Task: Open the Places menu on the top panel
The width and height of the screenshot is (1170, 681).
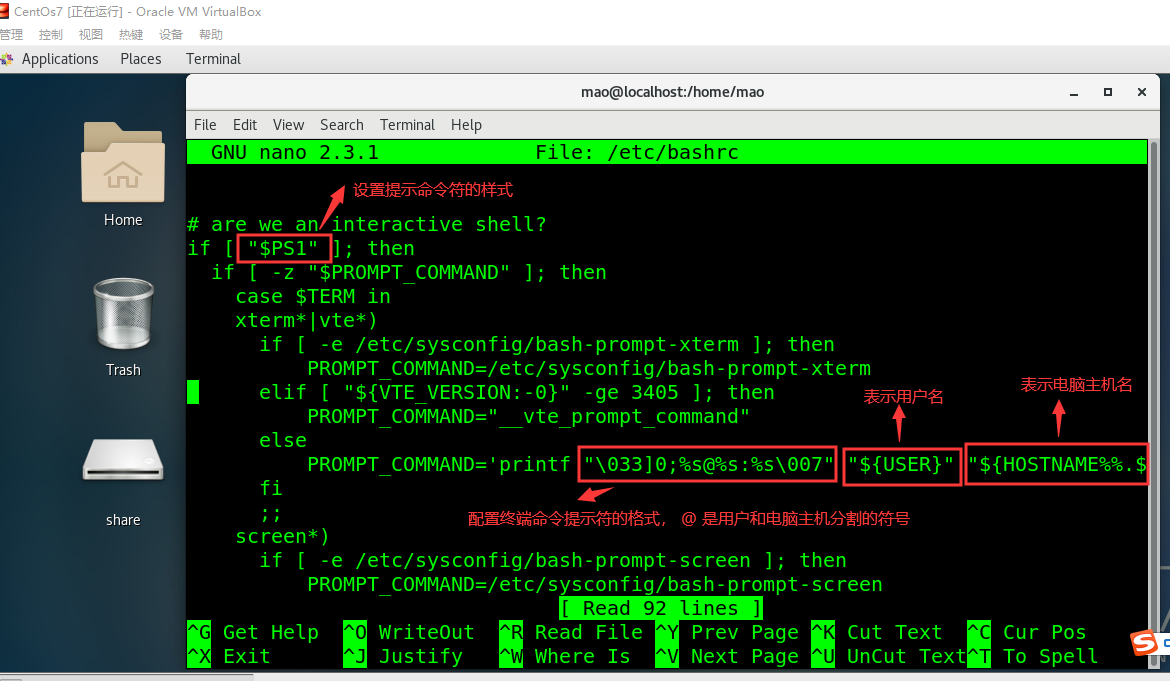Action: click(140, 59)
